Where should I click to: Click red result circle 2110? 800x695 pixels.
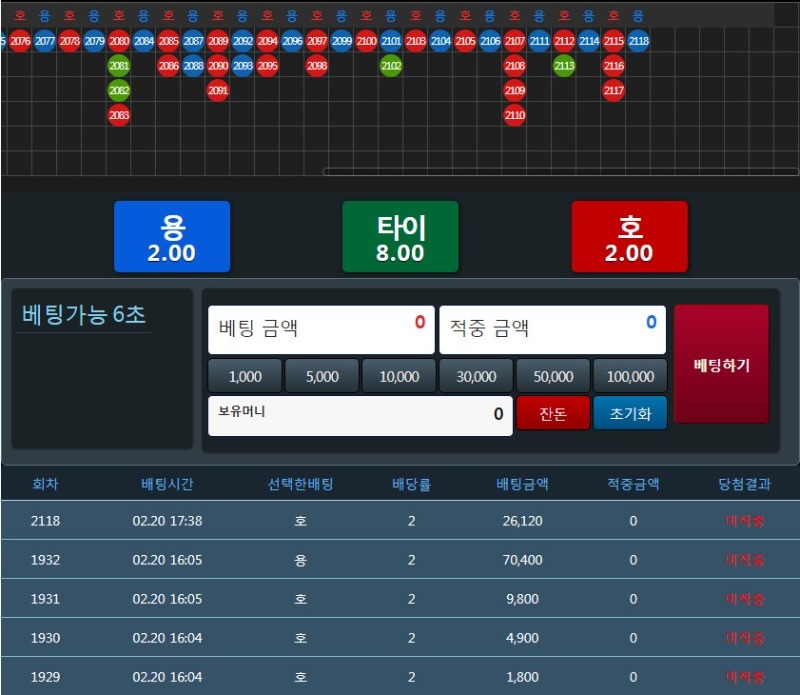515,115
